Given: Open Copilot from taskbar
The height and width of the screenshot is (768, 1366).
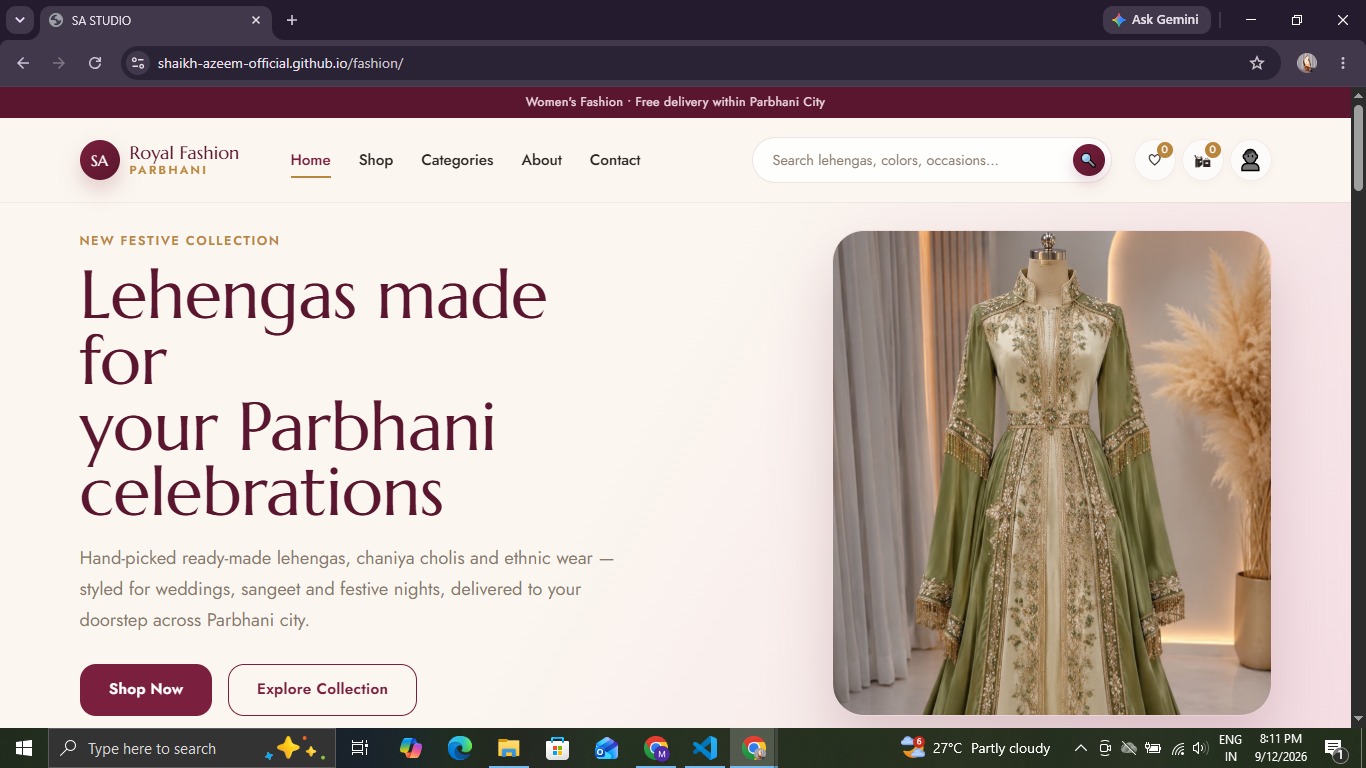Looking at the screenshot, I should (x=411, y=748).
